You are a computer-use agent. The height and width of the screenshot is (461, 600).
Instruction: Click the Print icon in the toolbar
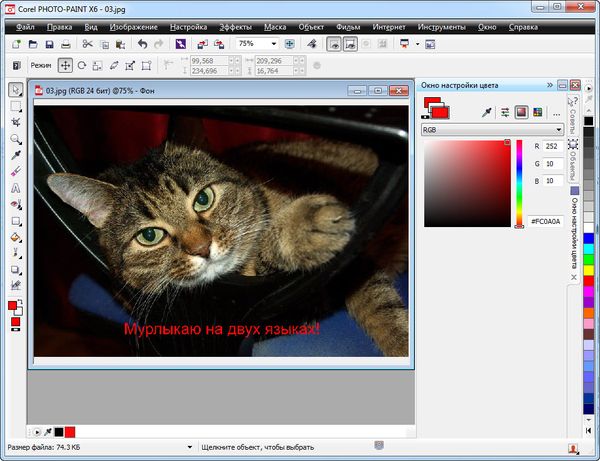[x=66, y=45]
